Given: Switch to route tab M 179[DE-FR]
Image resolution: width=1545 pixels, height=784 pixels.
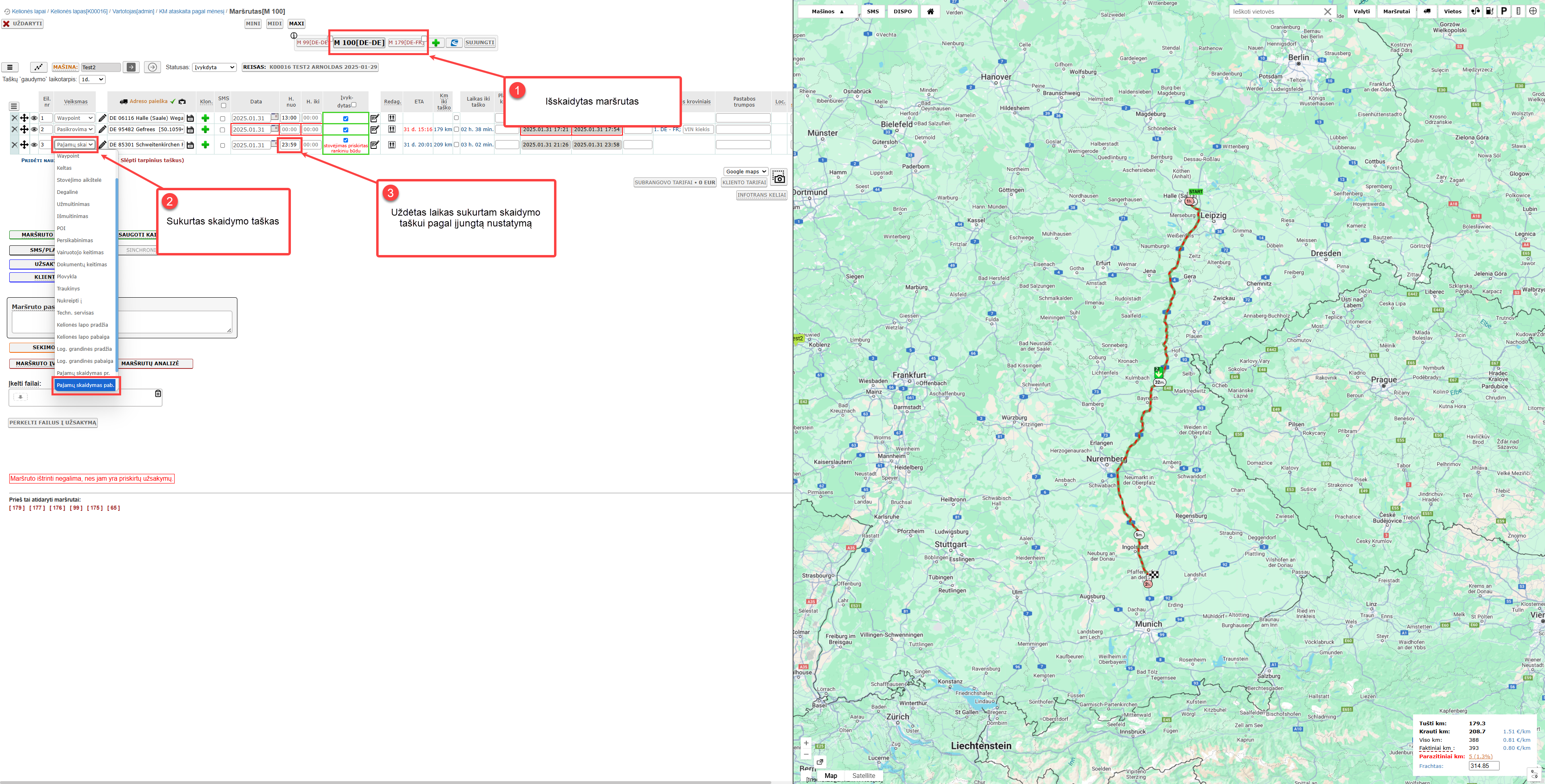Looking at the screenshot, I should (x=406, y=43).
